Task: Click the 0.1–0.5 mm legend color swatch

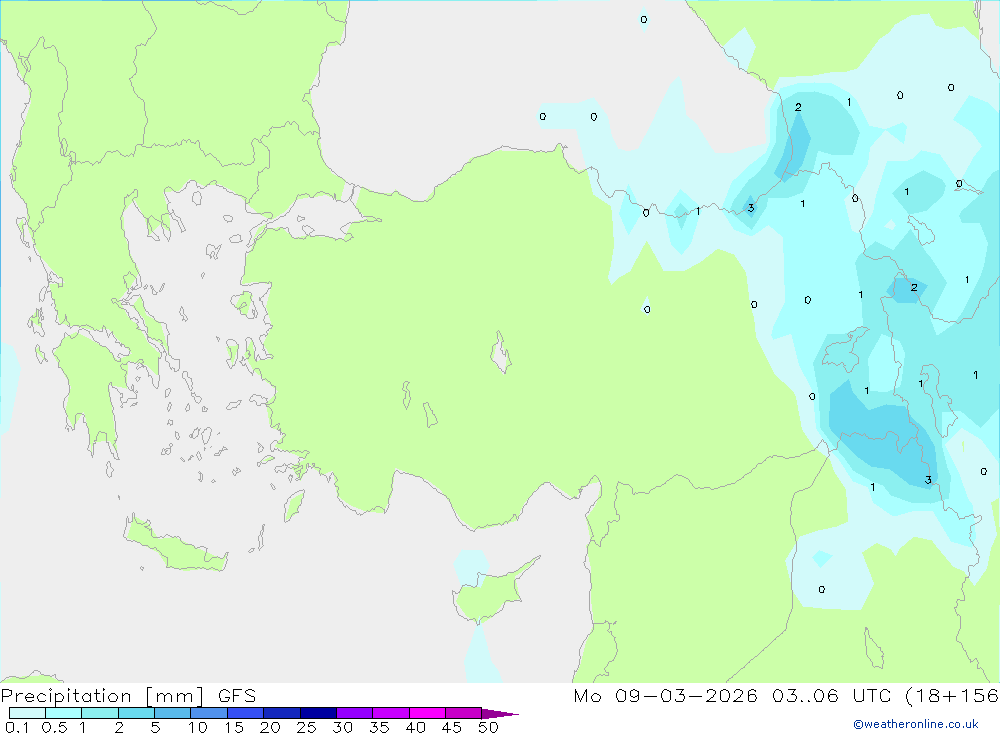Action: point(27,713)
